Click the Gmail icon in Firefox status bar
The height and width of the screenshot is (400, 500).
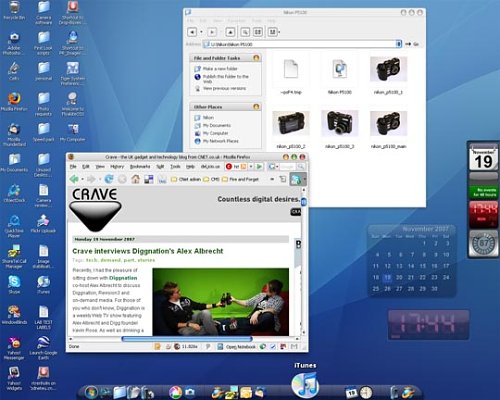point(294,347)
